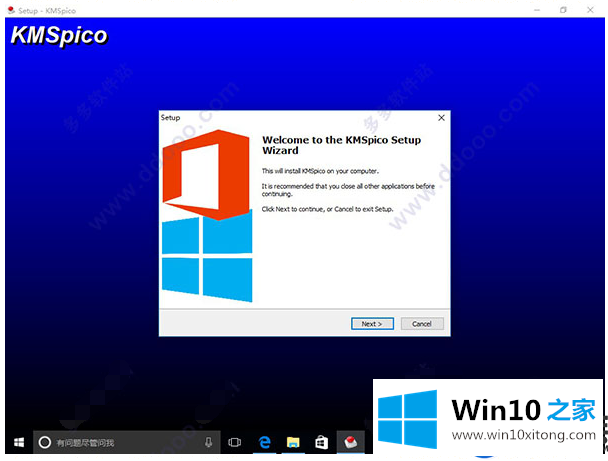
Task: Click the KMSpico title bar icon
Action: (11, 10)
